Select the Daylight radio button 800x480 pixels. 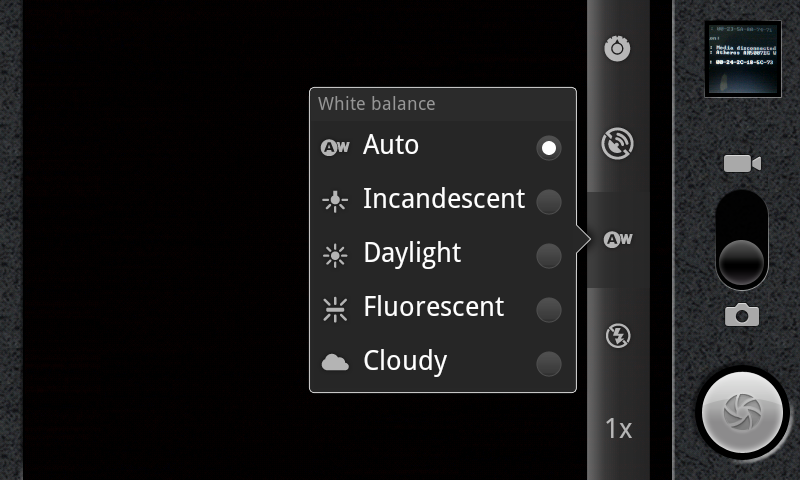(548, 256)
